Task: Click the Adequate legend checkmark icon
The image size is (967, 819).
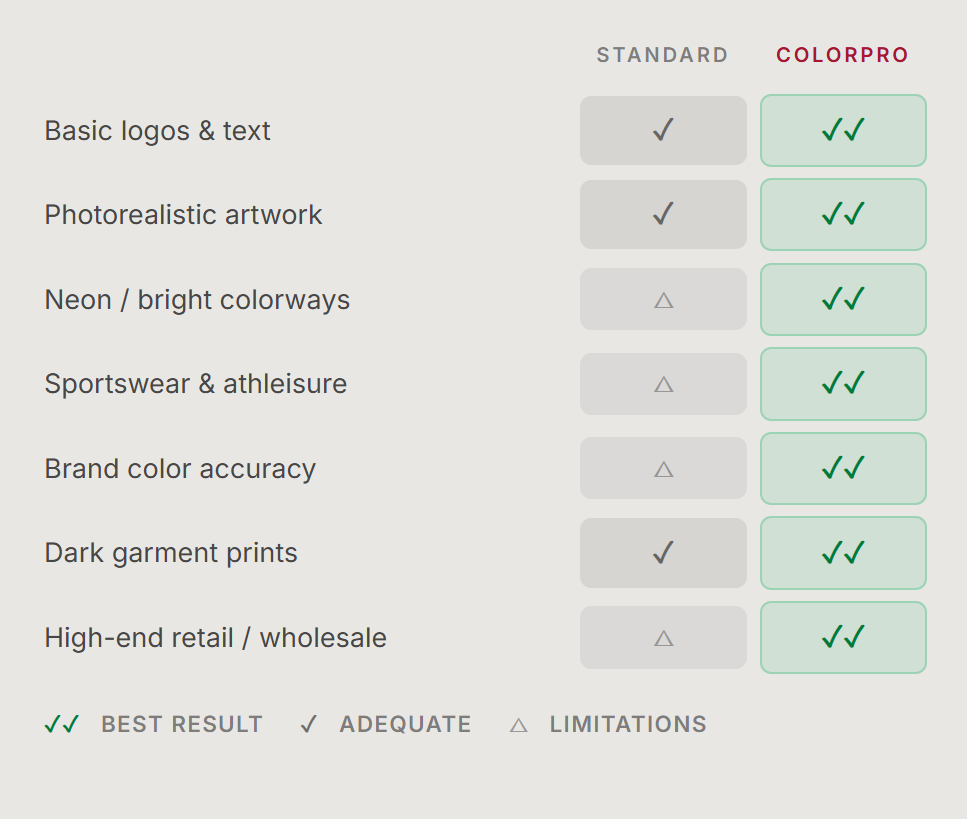Action: pyautogui.click(x=309, y=725)
